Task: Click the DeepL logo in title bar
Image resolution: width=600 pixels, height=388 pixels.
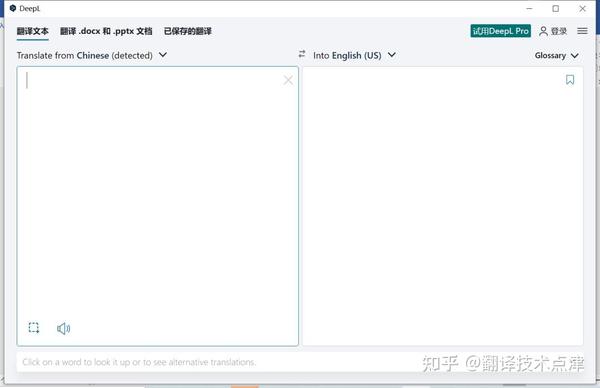Action: pos(13,8)
